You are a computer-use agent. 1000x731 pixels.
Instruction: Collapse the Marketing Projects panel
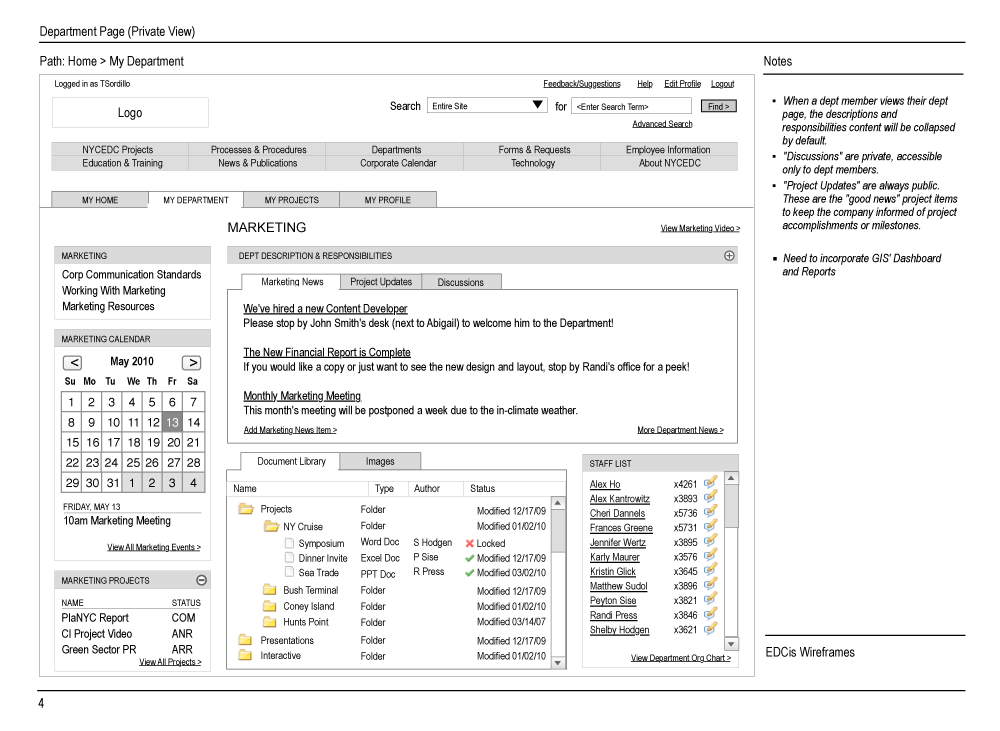201,579
